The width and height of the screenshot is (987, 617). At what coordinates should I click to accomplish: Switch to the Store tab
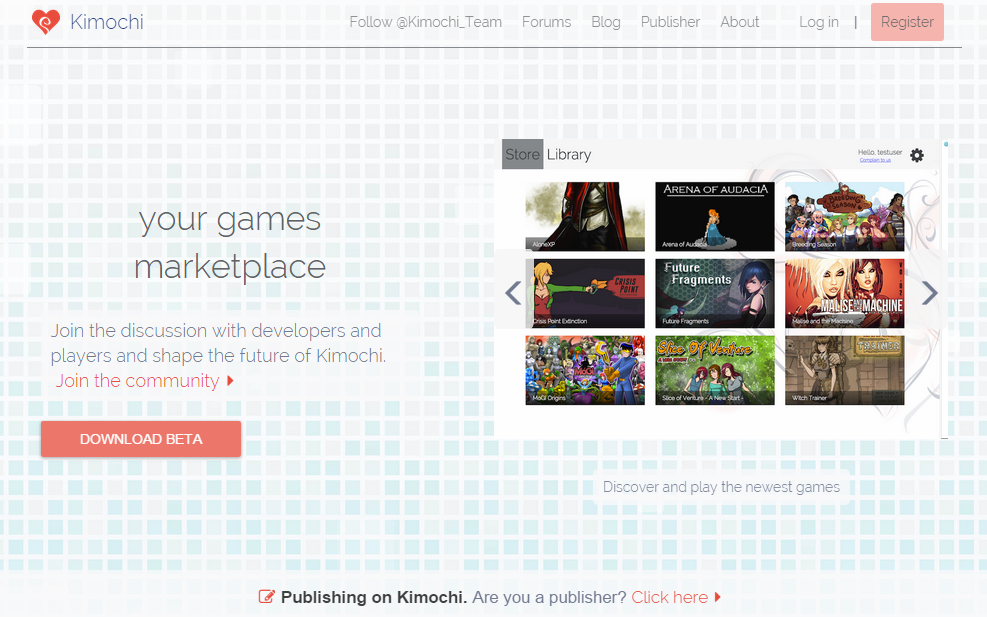pos(522,154)
